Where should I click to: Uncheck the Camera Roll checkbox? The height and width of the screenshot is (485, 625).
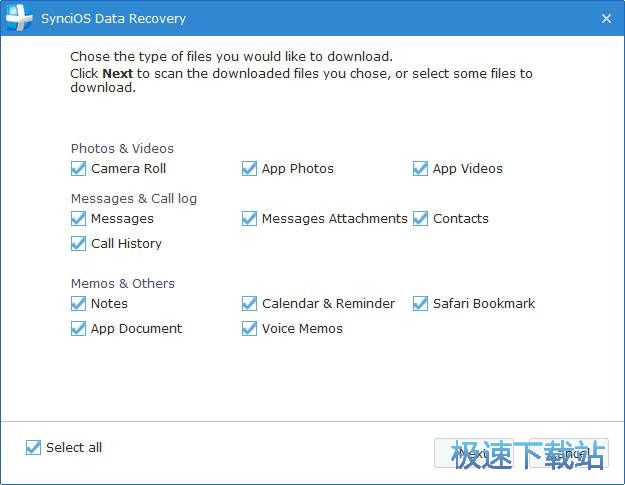79,169
